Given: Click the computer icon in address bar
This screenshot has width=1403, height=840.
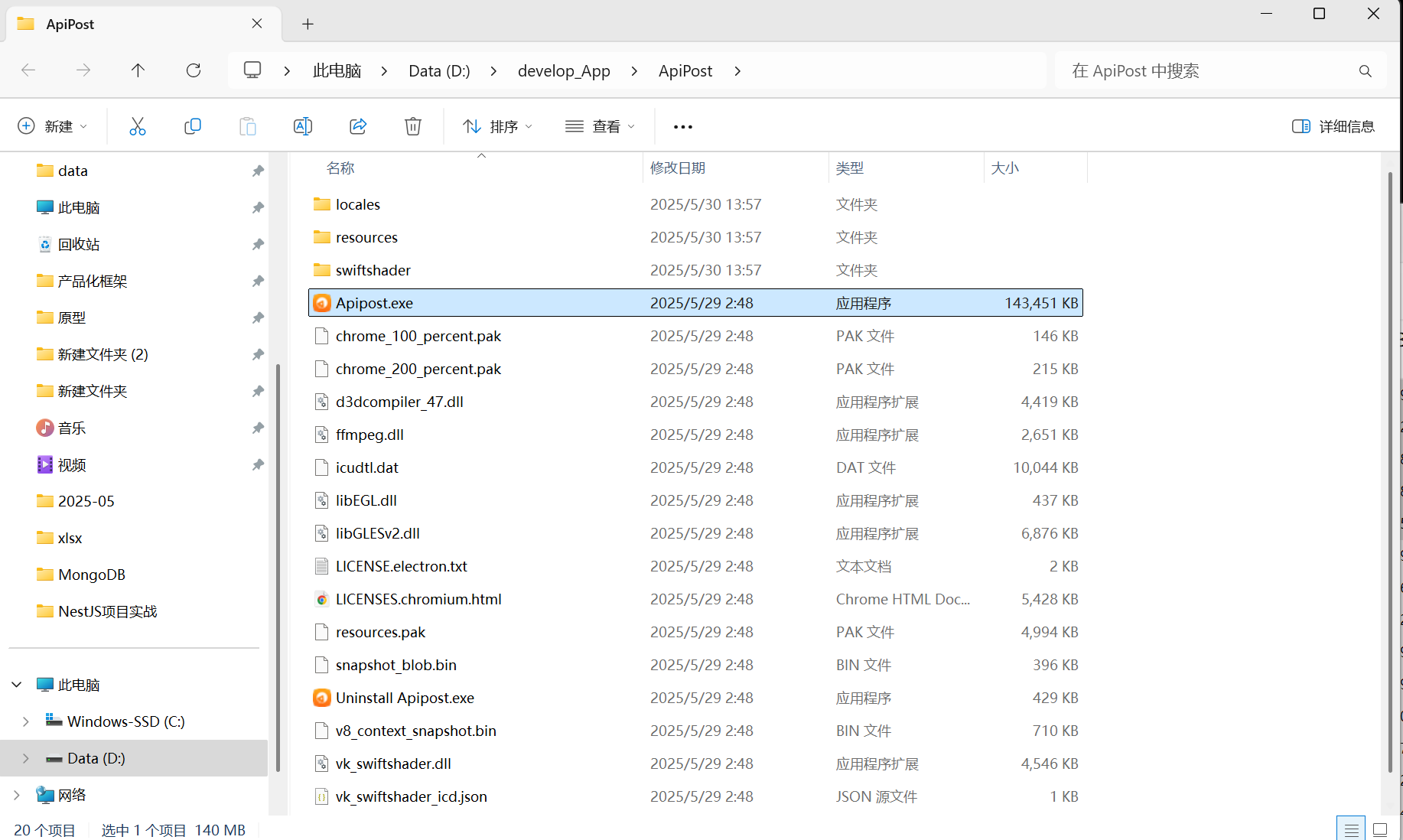Looking at the screenshot, I should 252,70.
